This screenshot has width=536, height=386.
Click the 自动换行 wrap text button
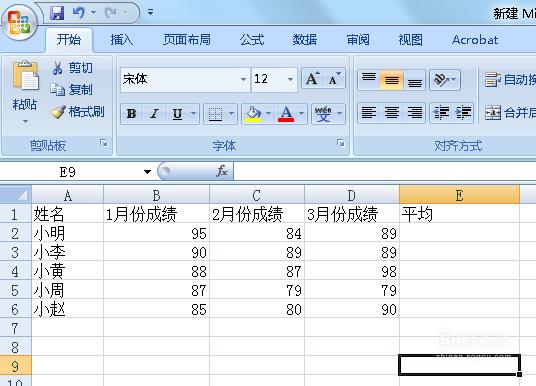pos(510,80)
